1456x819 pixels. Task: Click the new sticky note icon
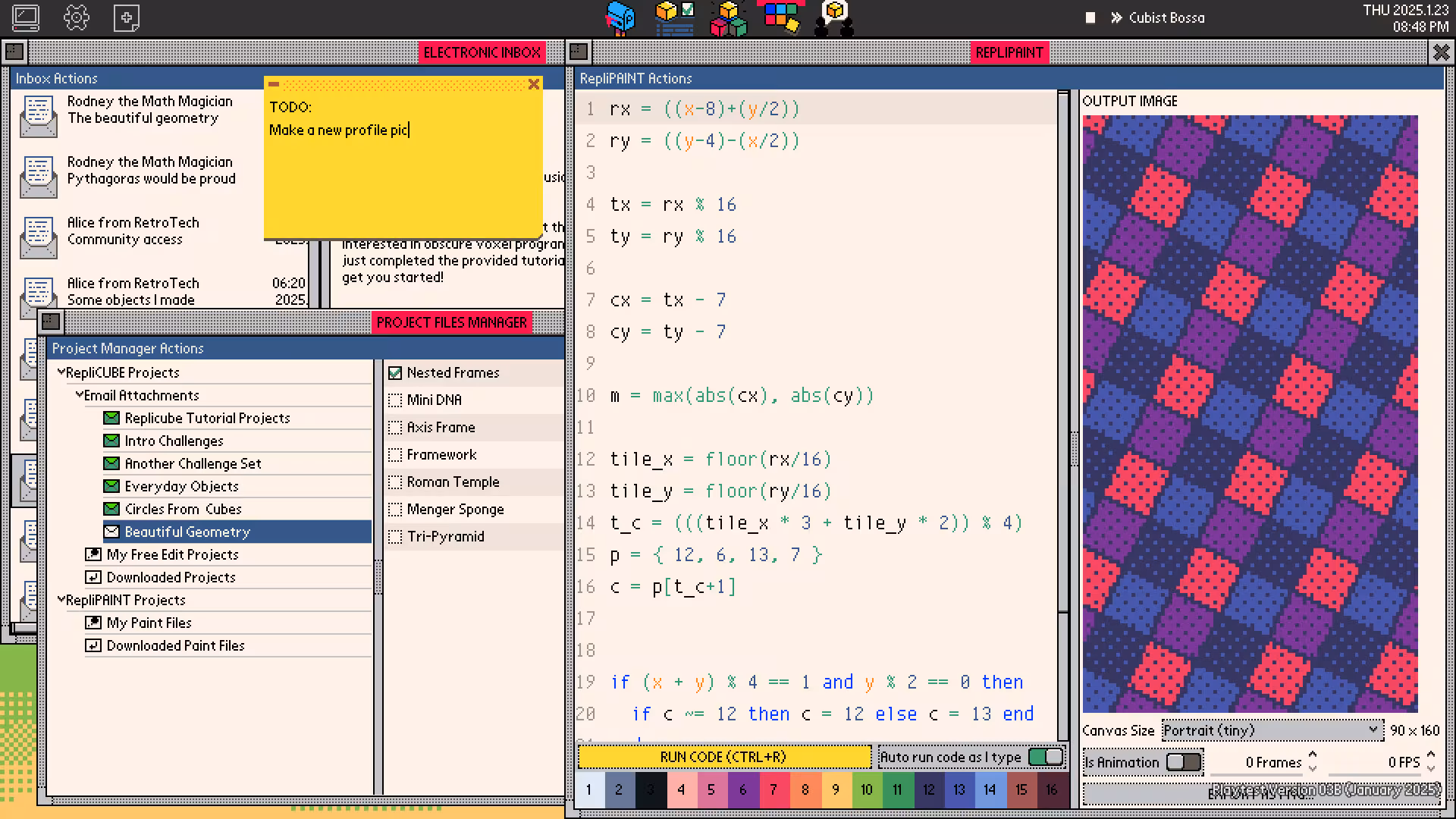pos(127,17)
